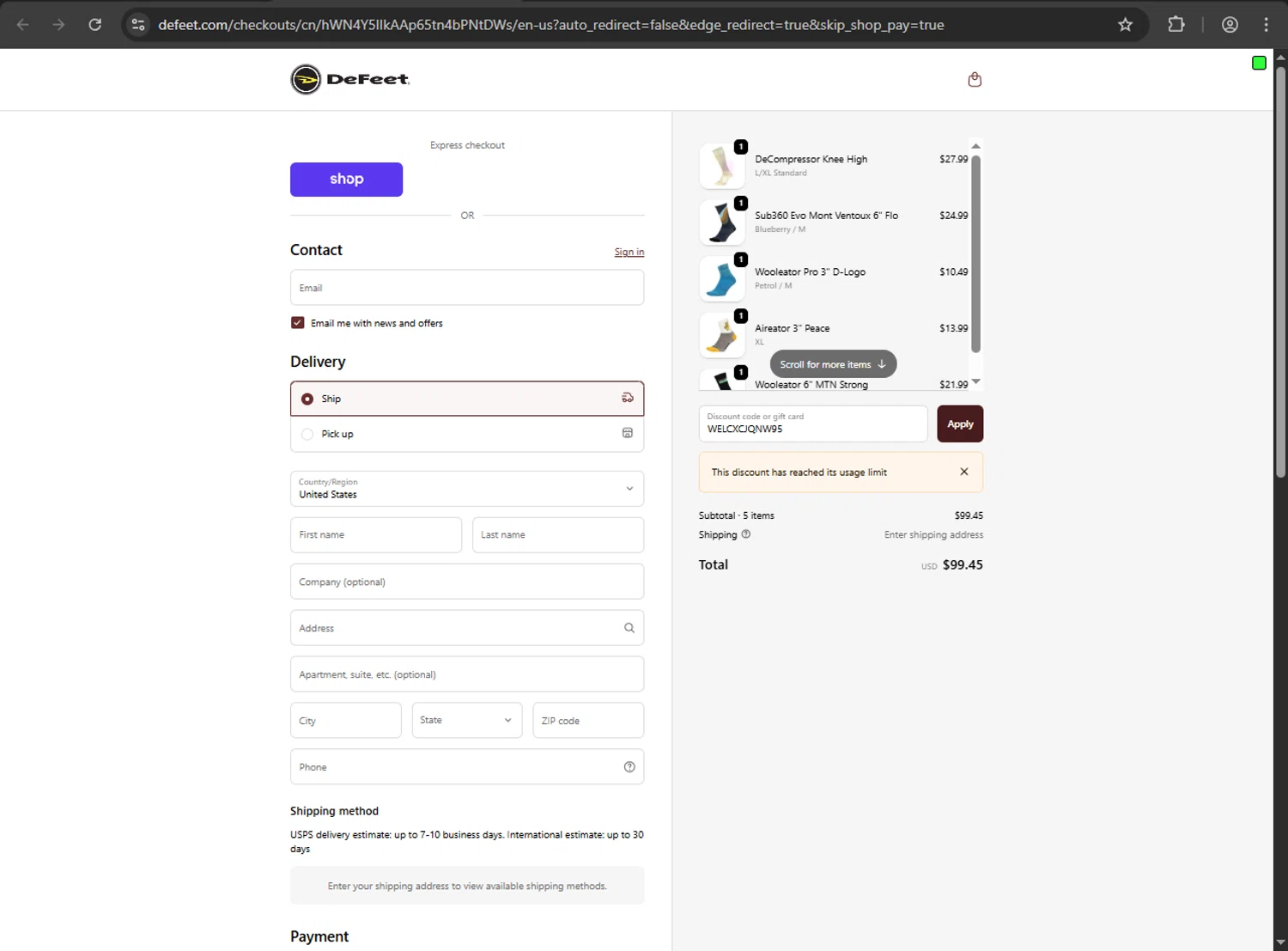This screenshot has width=1288, height=951.
Task: Open the Country/Region dropdown
Action: tap(467, 489)
